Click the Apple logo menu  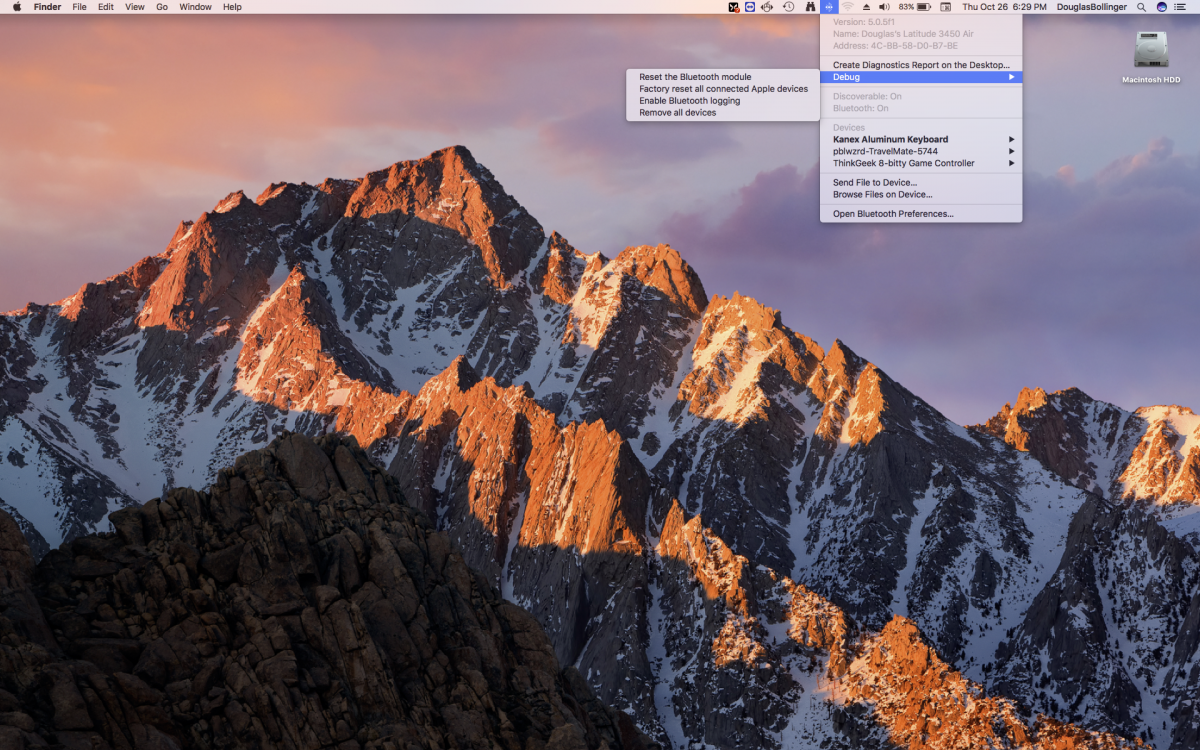(x=16, y=7)
